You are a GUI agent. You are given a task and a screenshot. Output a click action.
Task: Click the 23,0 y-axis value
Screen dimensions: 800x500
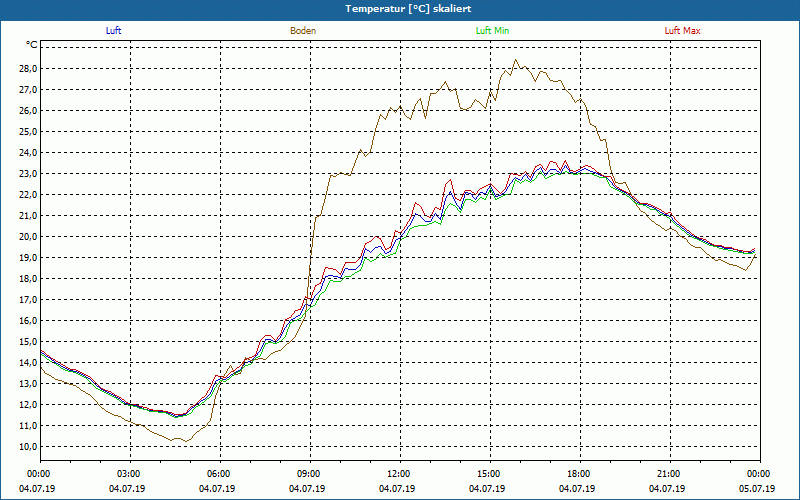[x=29, y=173]
